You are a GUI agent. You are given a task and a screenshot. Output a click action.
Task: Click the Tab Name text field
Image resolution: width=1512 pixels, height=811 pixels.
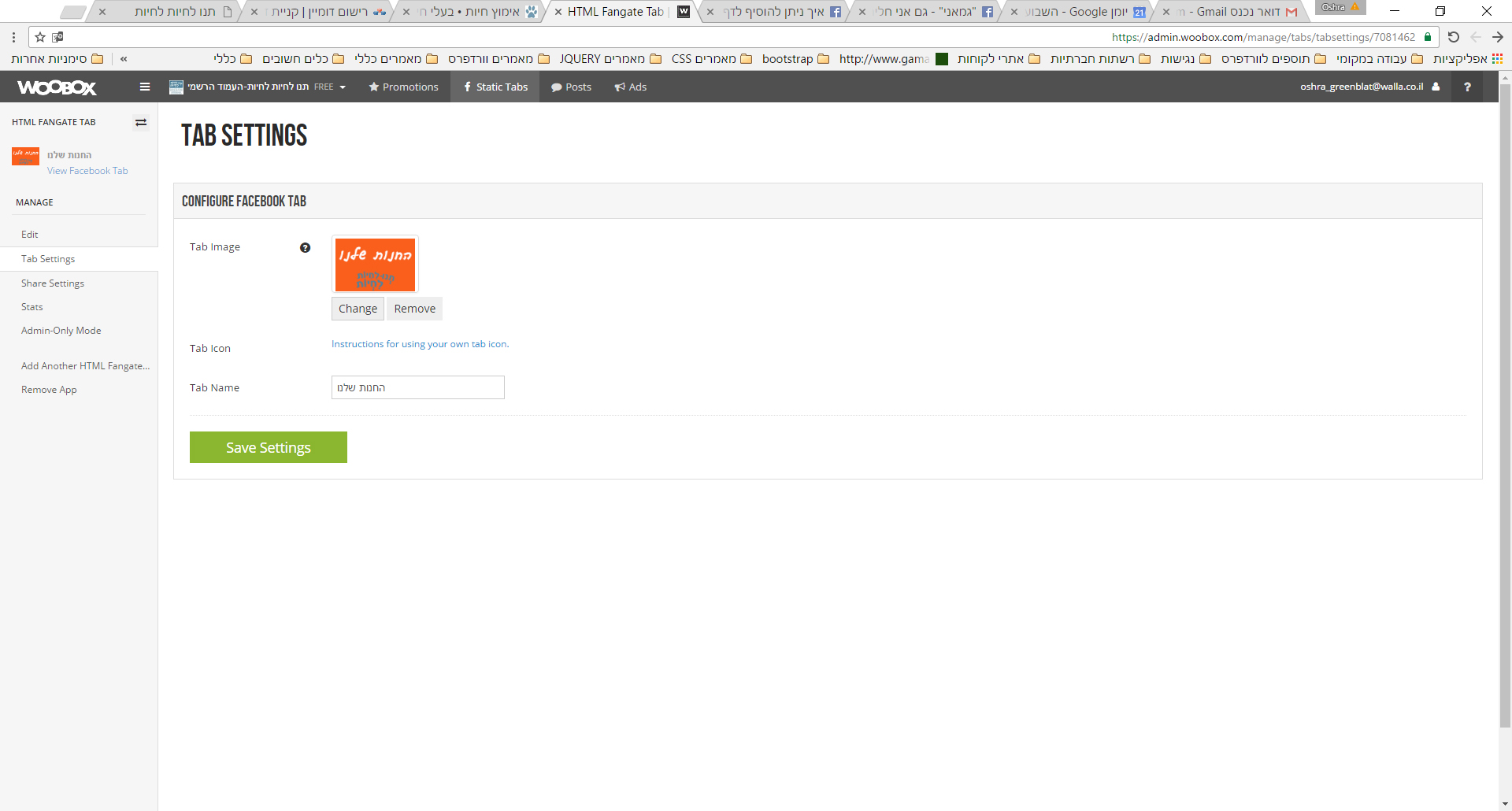coord(417,387)
